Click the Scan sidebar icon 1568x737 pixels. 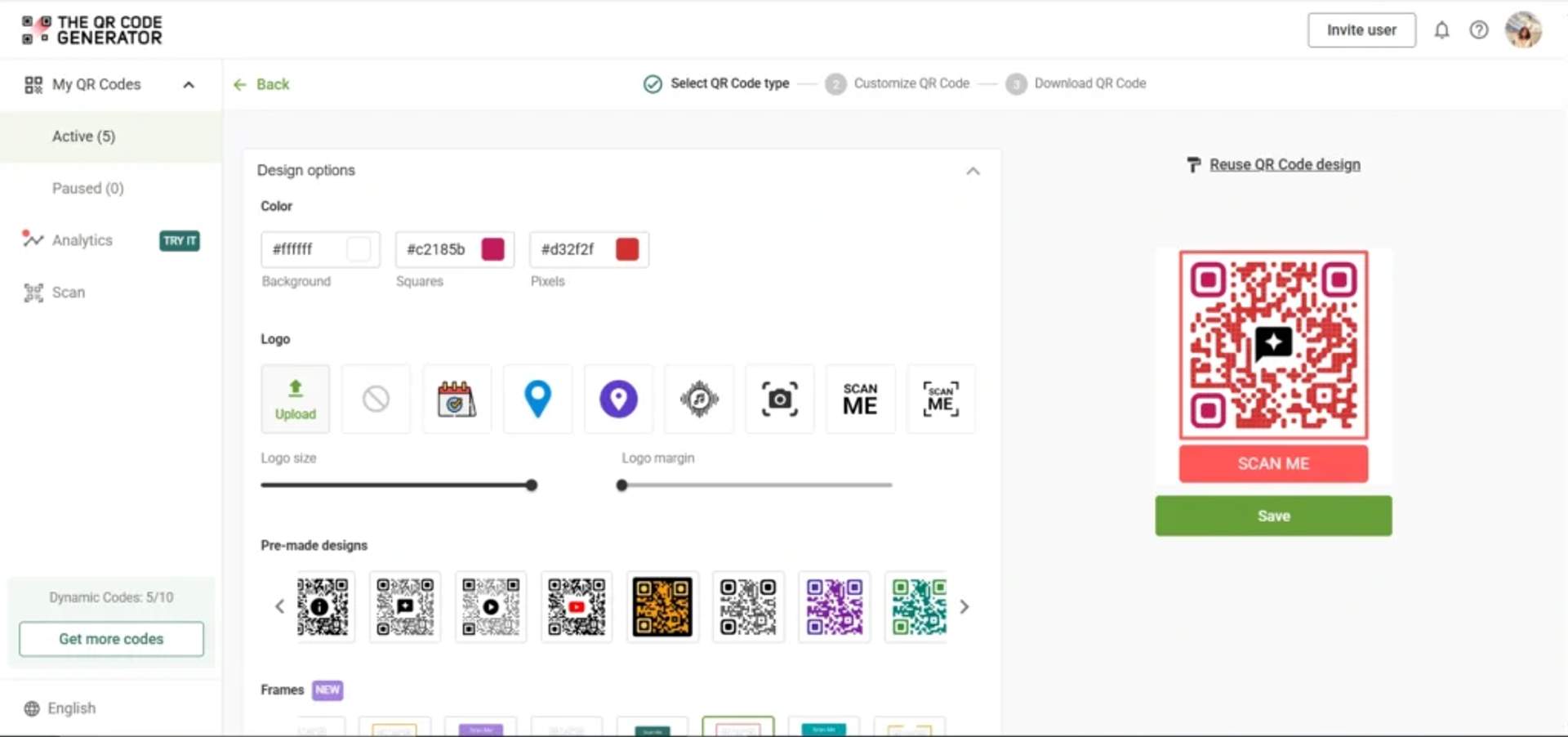click(33, 293)
